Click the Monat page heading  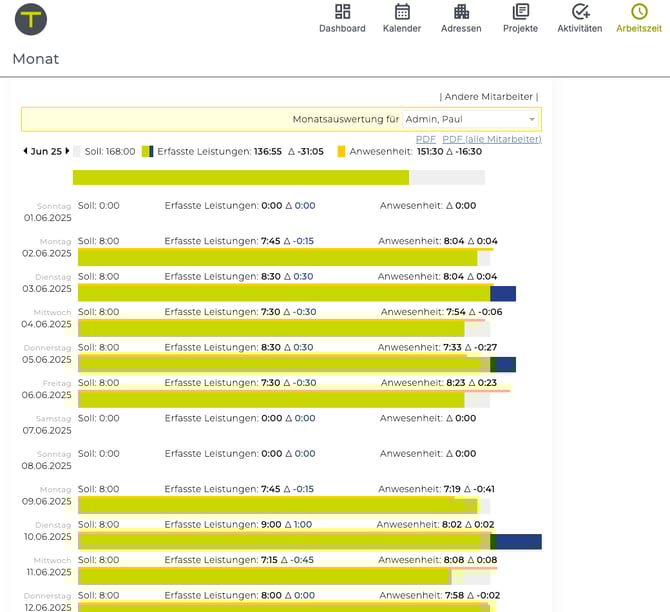coord(35,59)
